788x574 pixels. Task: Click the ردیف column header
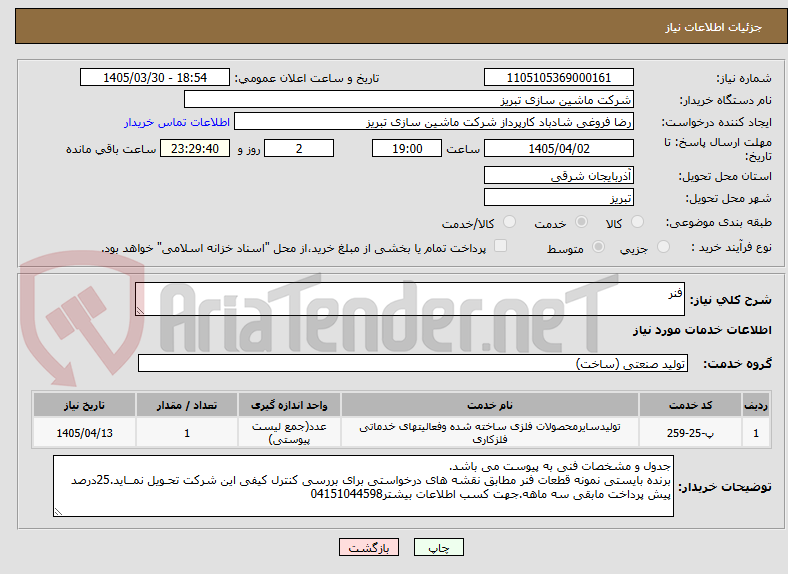tap(756, 405)
